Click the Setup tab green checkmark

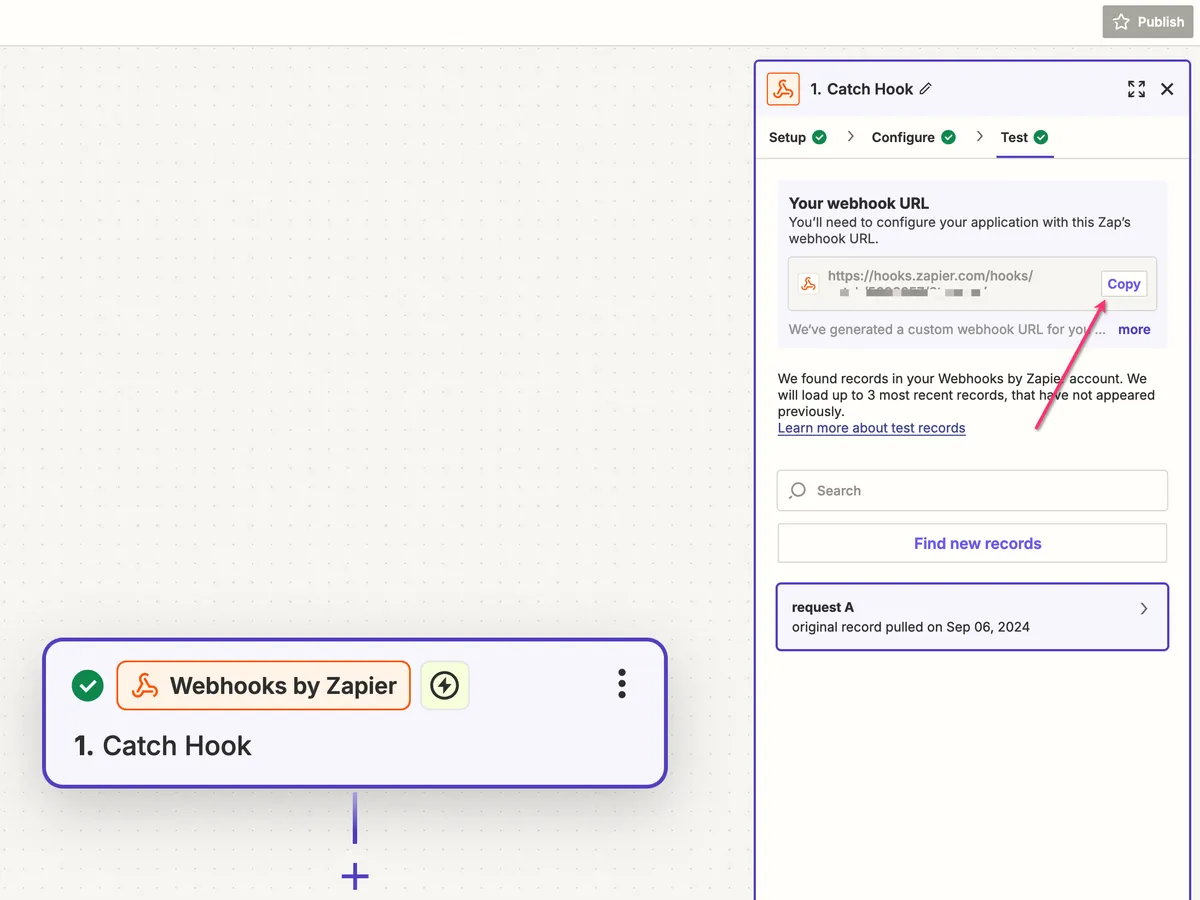pyautogui.click(x=820, y=137)
